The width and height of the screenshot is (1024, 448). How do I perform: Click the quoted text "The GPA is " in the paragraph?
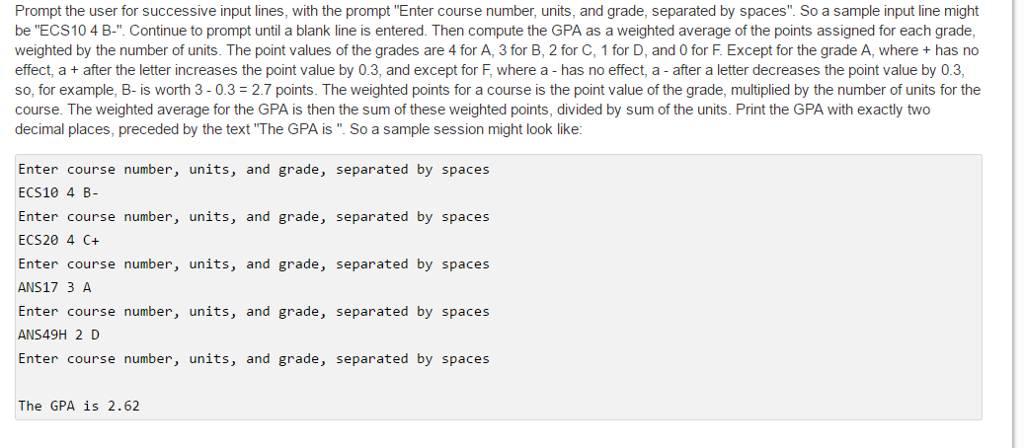click(x=300, y=129)
